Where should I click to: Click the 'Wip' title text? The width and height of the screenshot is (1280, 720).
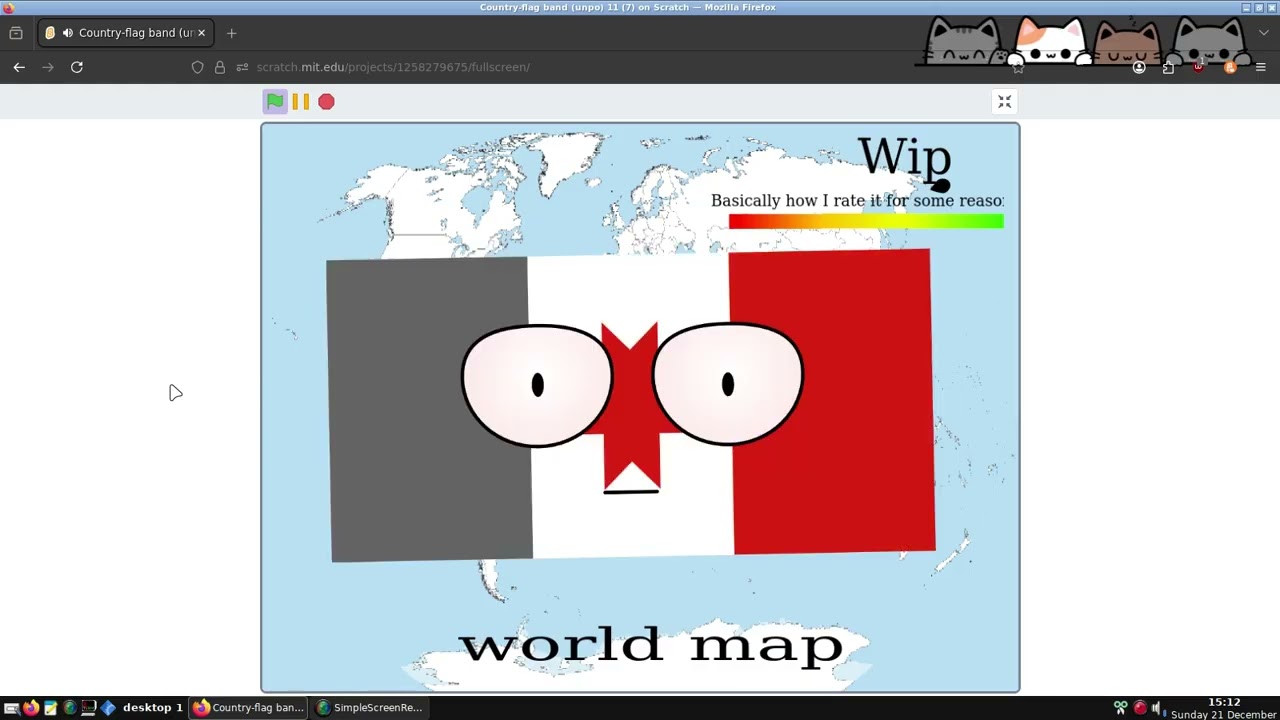click(x=904, y=158)
